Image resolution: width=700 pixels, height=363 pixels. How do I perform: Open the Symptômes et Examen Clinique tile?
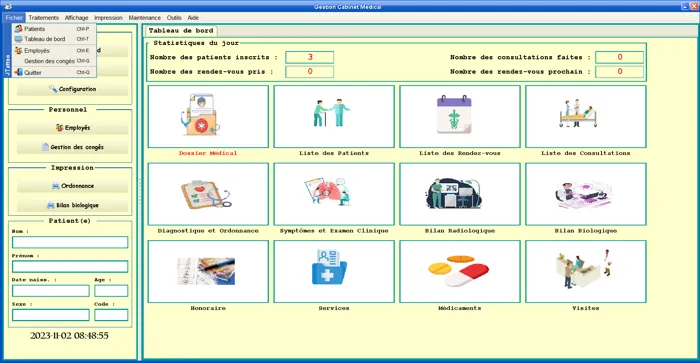click(334, 194)
